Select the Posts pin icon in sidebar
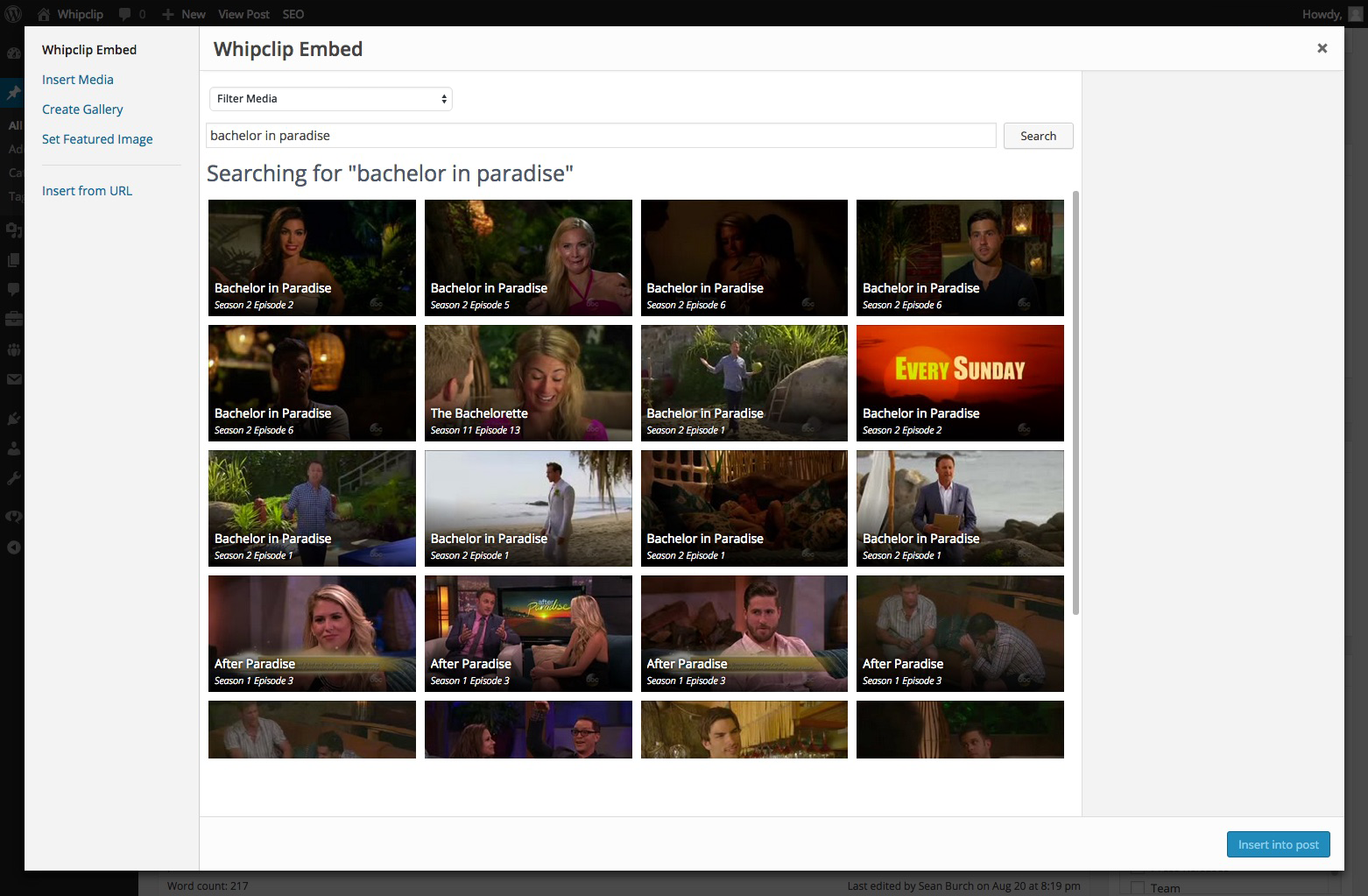The width and height of the screenshot is (1368, 896). point(13,92)
